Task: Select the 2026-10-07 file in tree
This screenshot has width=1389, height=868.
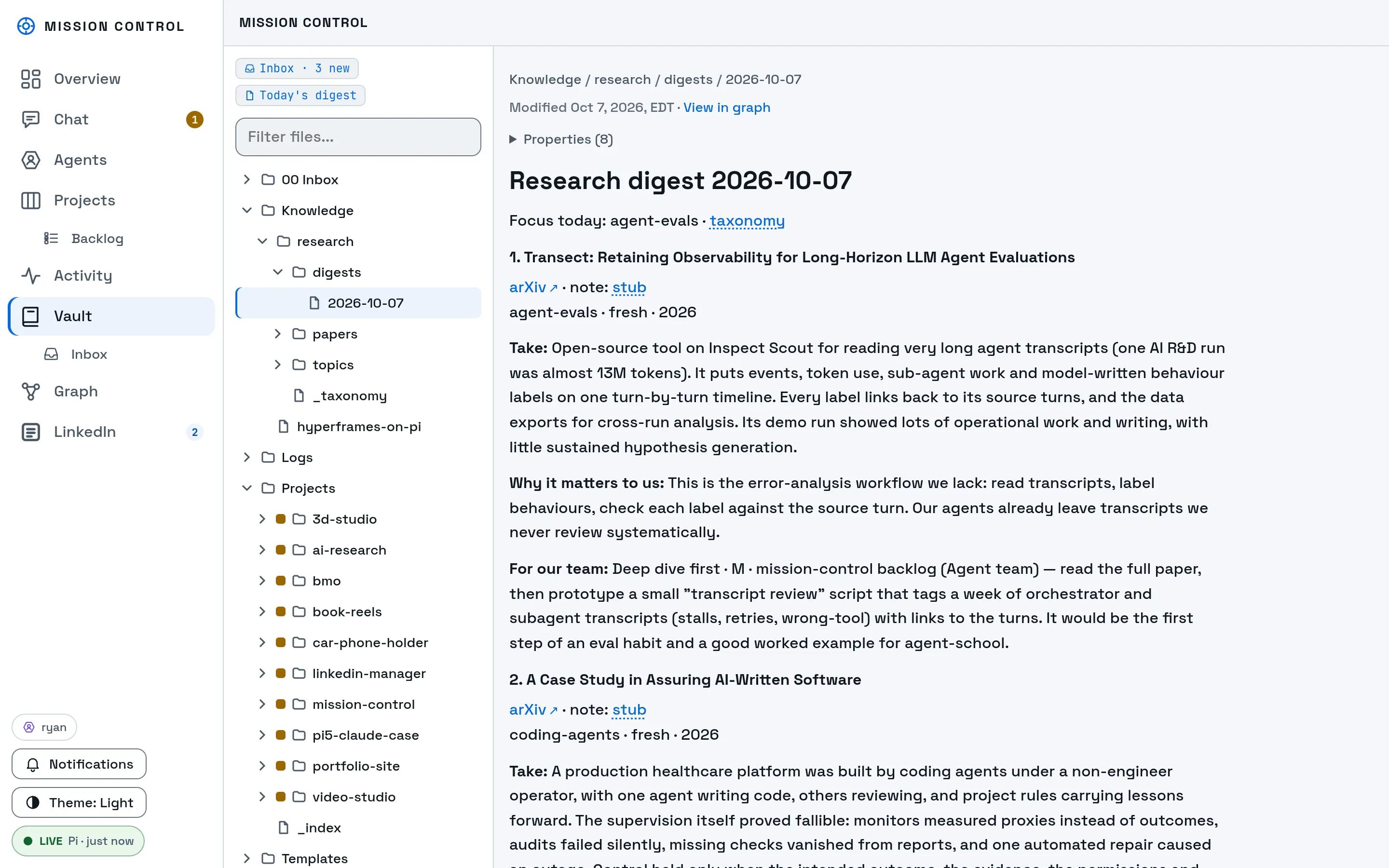Action: click(359, 303)
